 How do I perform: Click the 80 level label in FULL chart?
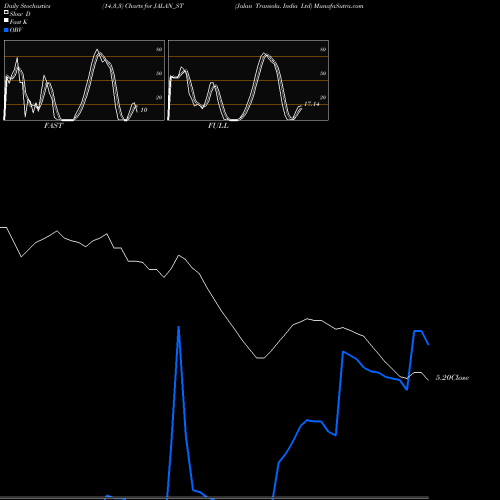click(323, 49)
